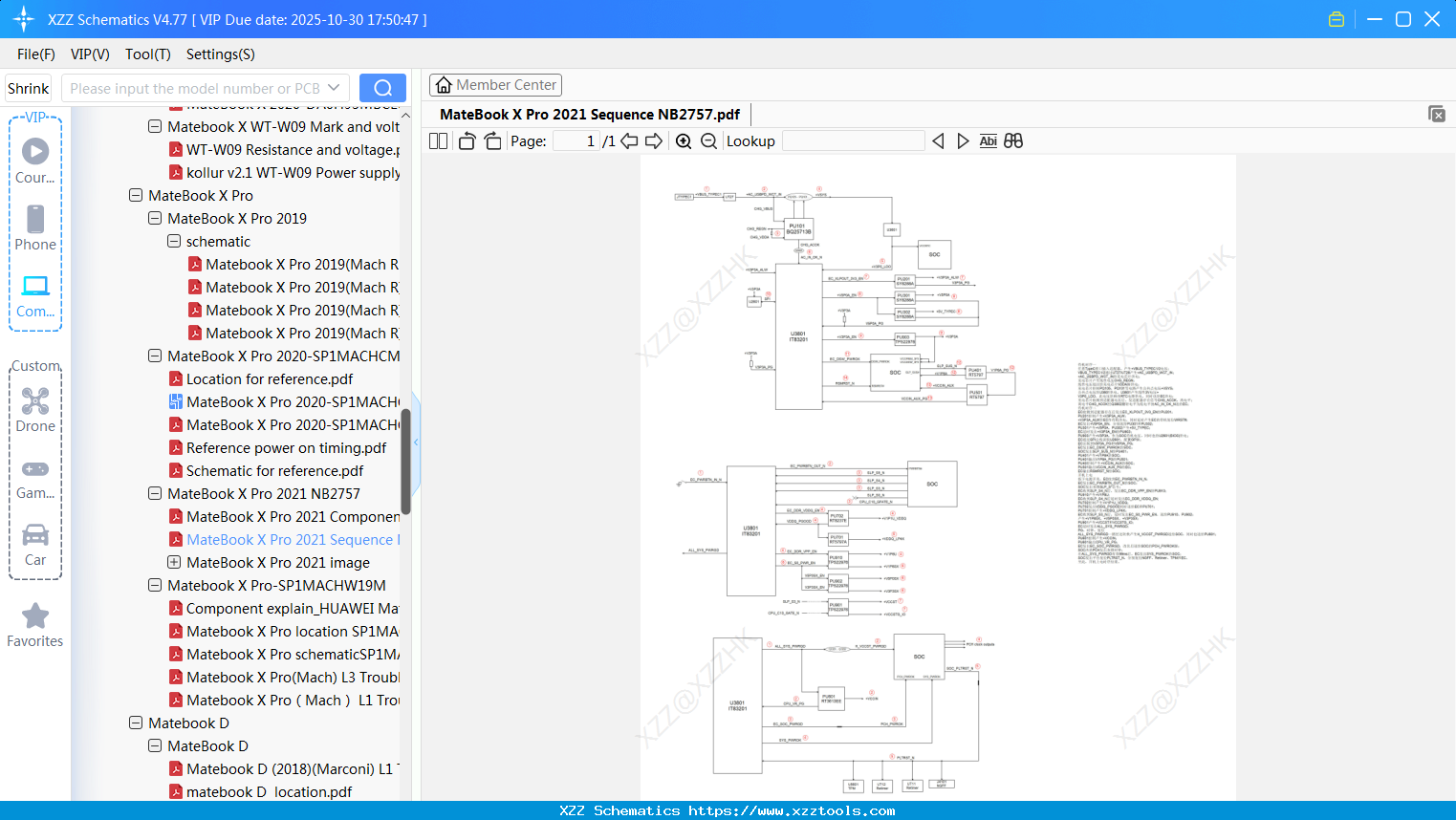The image size is (1456, 820).
Task: Click PDF icon beside matebook D location.pdf
Action: pos(176,791)
